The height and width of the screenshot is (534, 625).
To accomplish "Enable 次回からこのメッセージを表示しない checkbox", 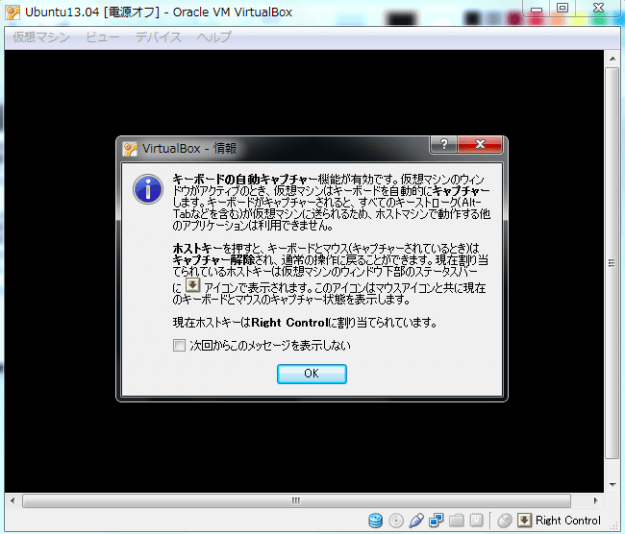I will 179,346.
